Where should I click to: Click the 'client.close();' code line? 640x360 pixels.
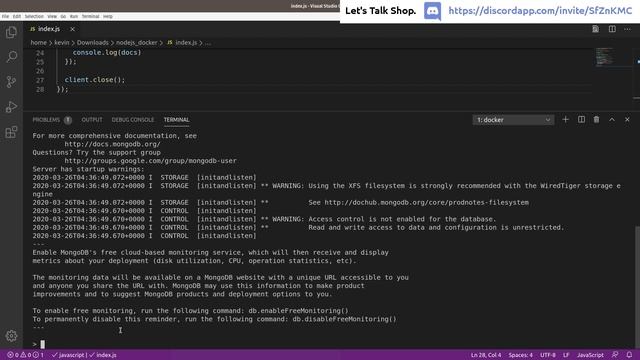(95, 80)
